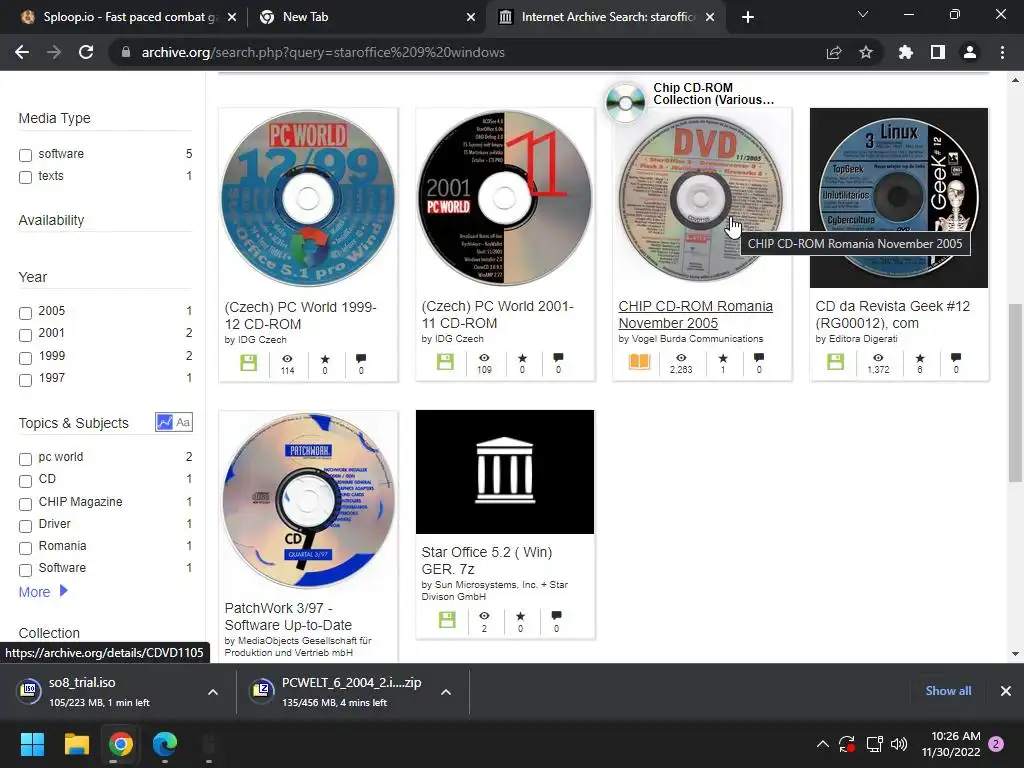Expand More topics list
The height and width of the screenshot is (768, 1024).
point(43,592)
